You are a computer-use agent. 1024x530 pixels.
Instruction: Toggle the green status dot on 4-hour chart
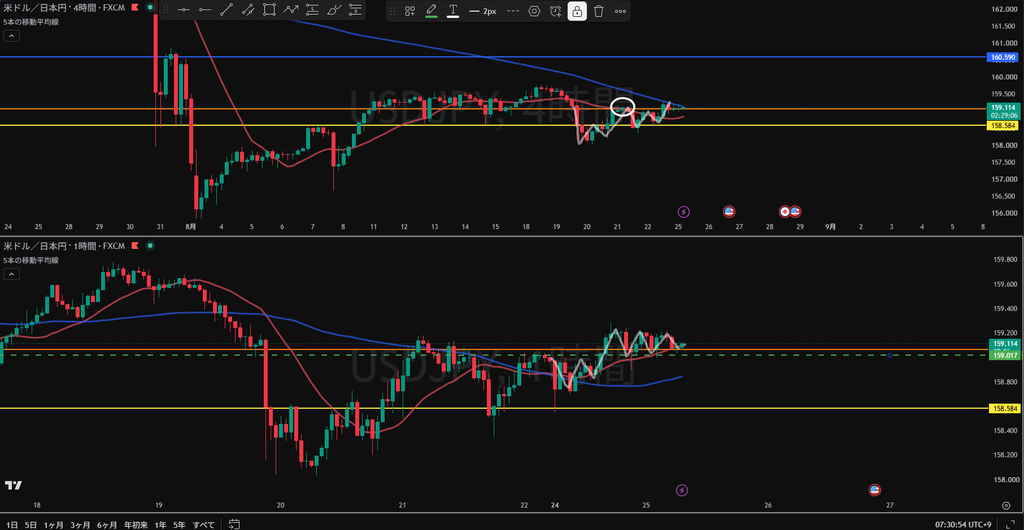(x=150, y=9)
